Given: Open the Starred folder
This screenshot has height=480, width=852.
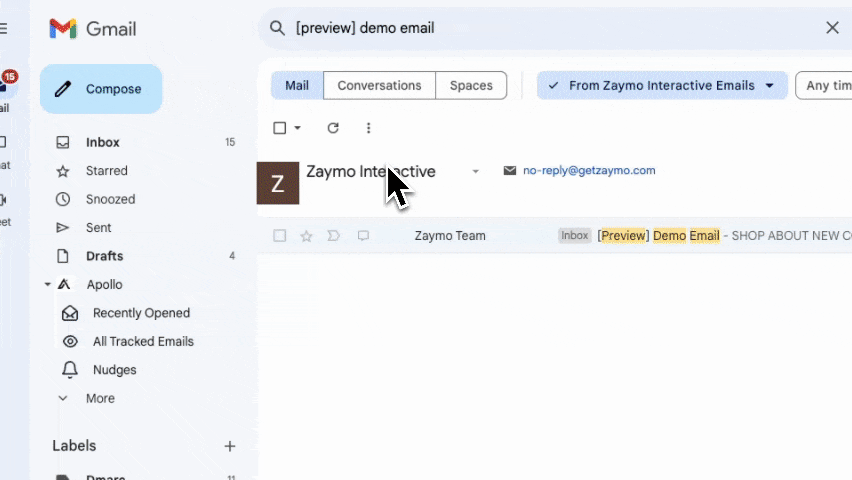Looking at the screenshot, I should tap(106, 171).
